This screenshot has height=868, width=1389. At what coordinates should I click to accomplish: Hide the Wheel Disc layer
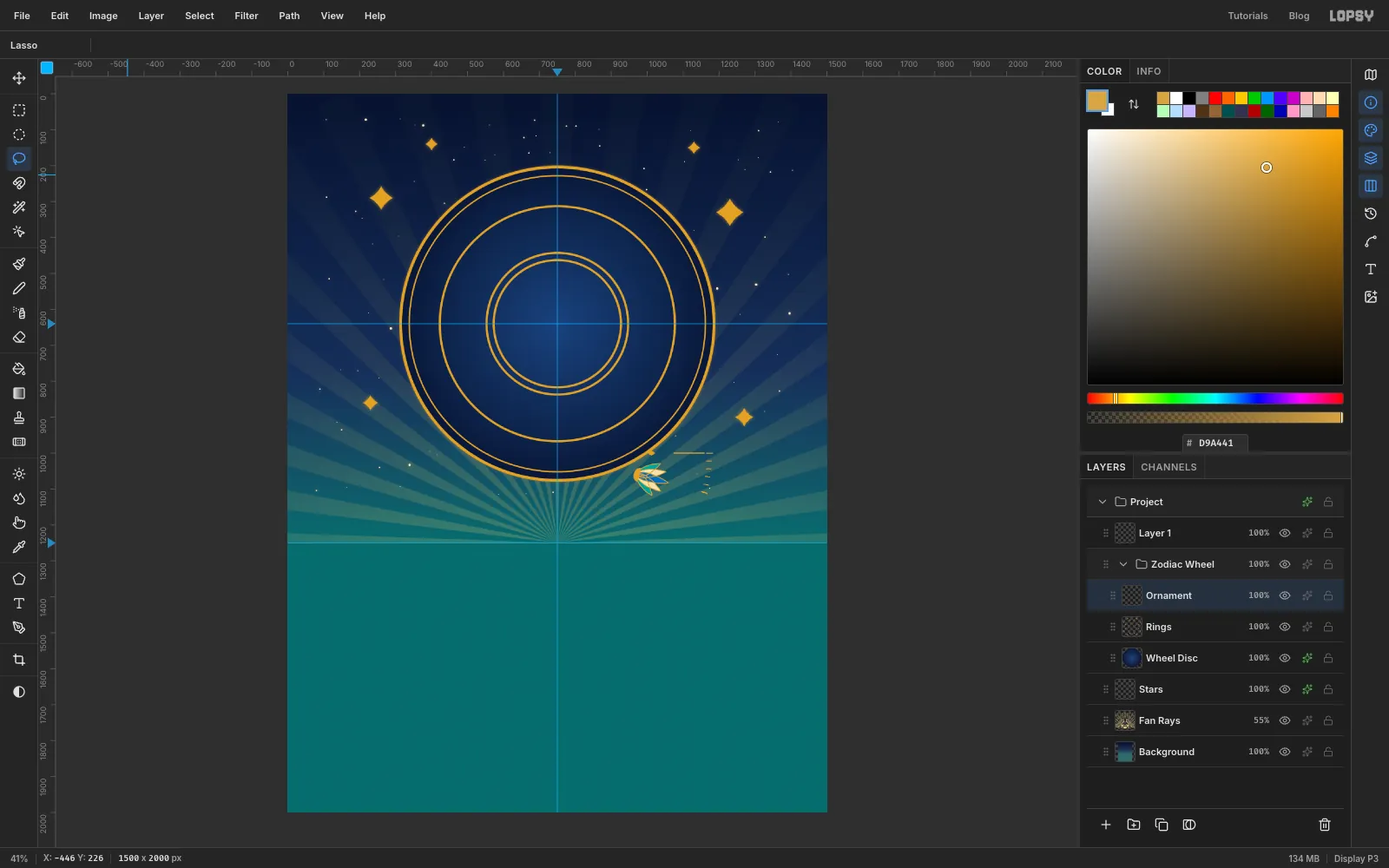tap(1285, 658)
